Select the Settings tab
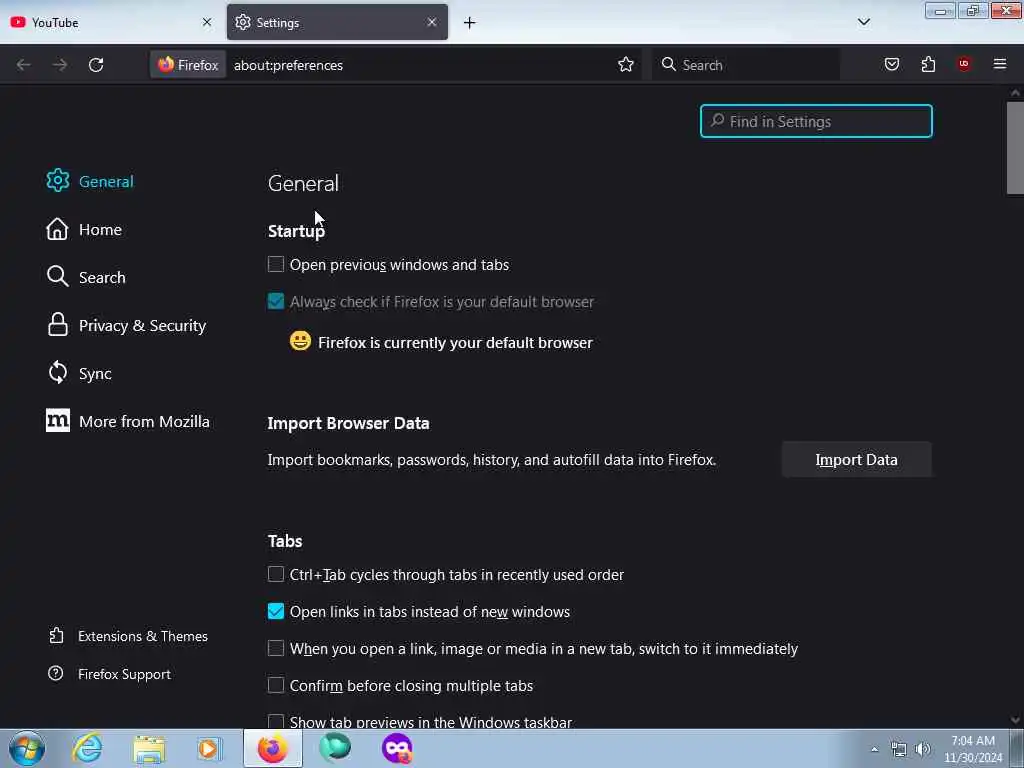 click(337, 22)
